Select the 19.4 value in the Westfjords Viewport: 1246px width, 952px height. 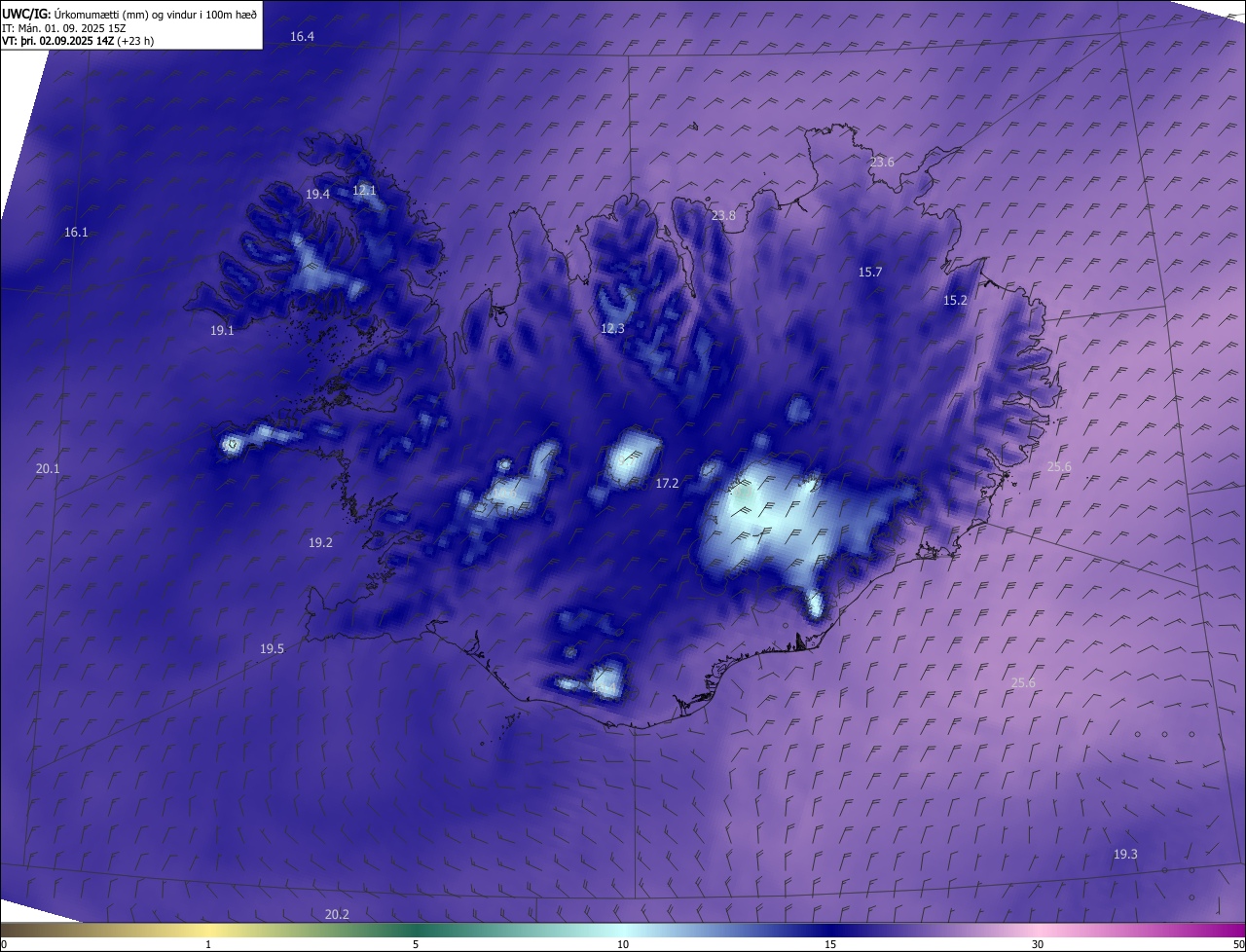[x=317, y=195]
